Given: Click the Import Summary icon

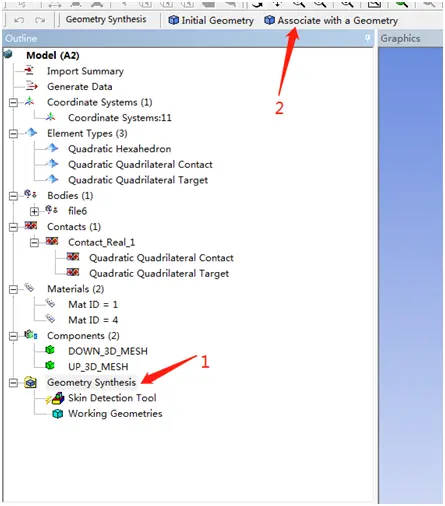Looking at the screenshot, I should pos(29,70).
